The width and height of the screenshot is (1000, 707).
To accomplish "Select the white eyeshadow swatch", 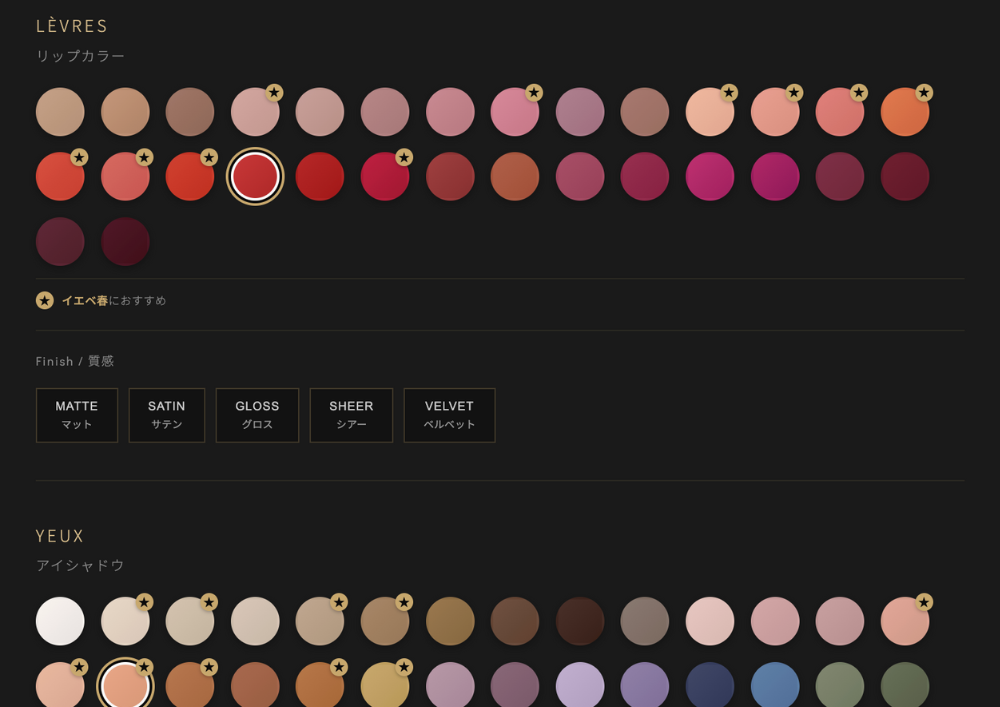I will point(60,621).
